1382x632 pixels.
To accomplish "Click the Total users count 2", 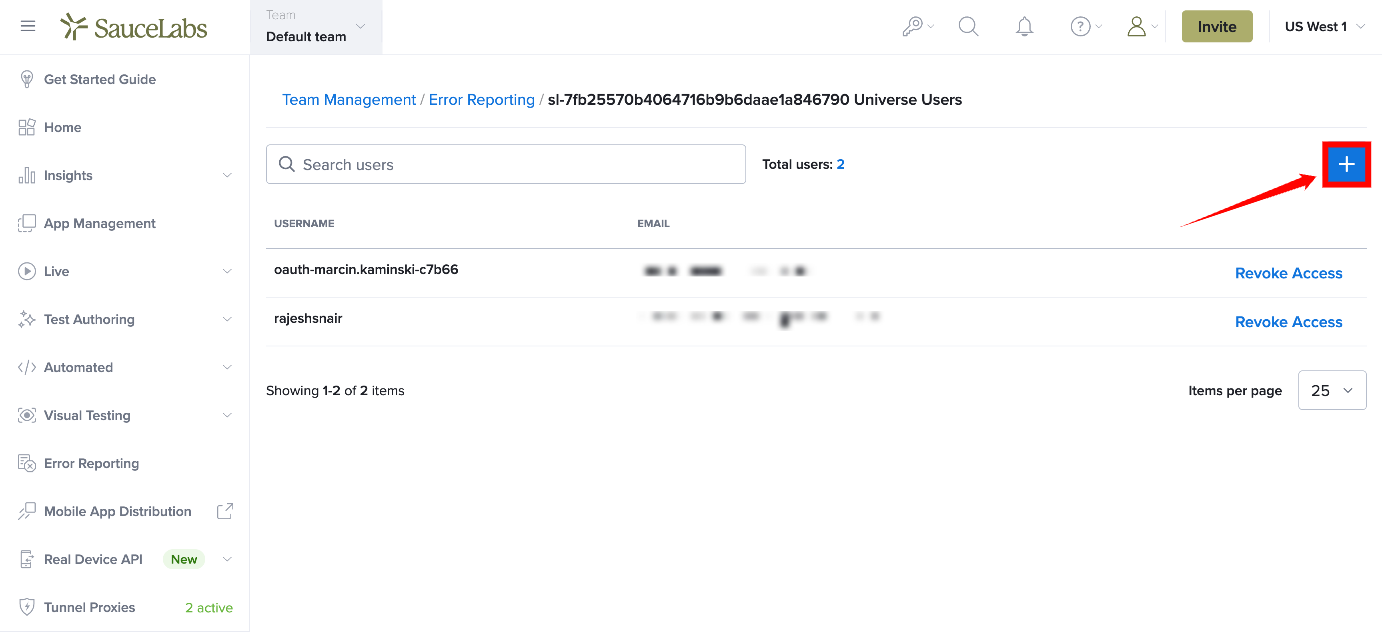I will point(841,164).
